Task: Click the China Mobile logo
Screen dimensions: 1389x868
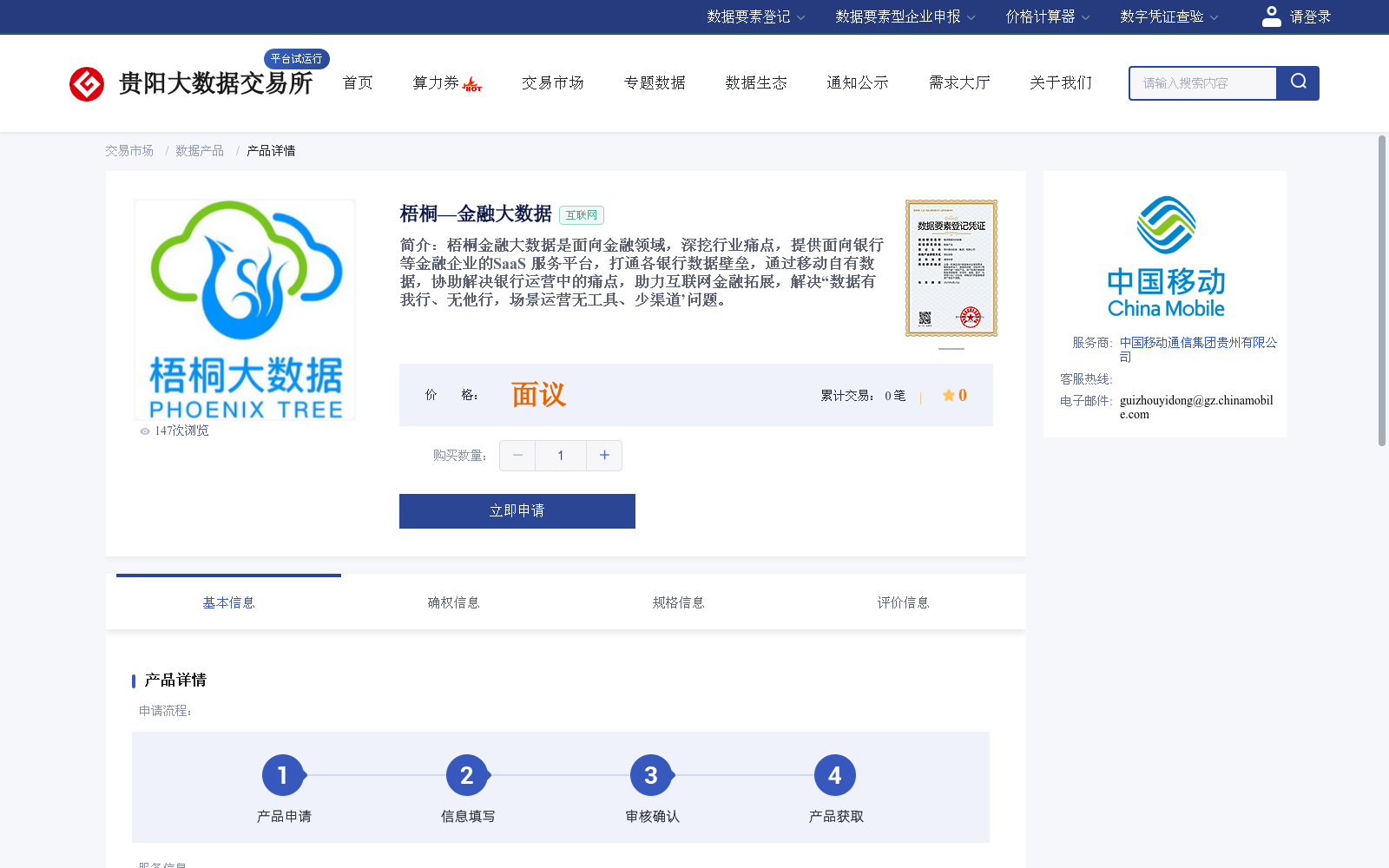Action: click(x=1166, y=257)
